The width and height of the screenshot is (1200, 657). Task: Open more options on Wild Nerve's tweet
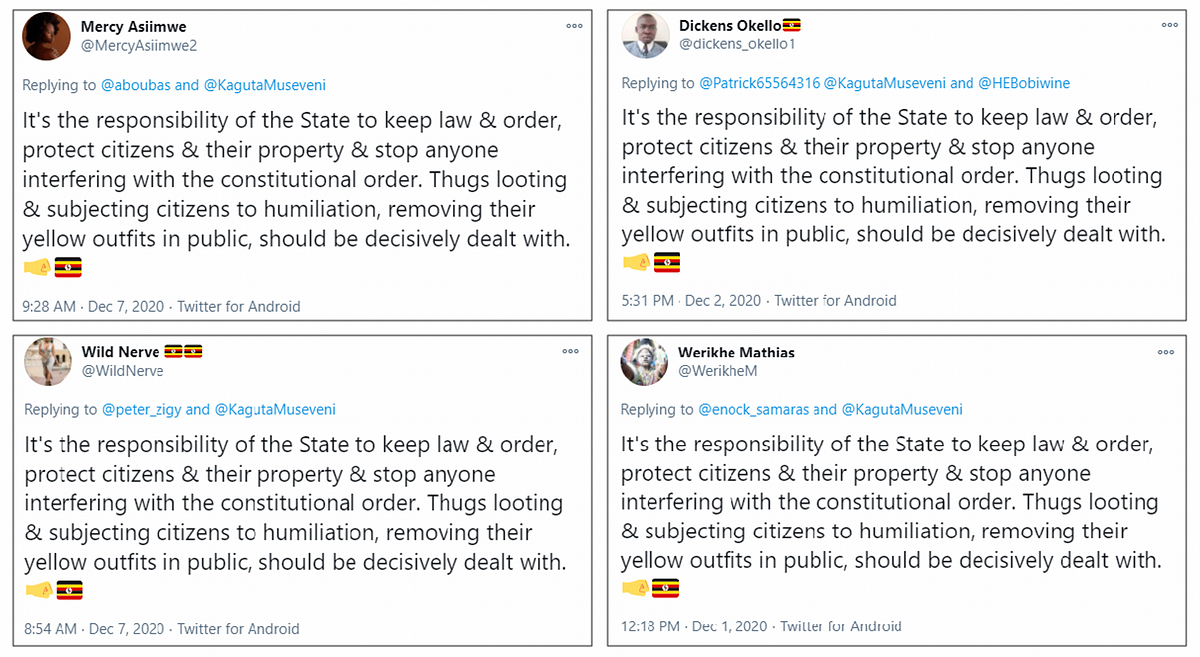coord(570,351)
